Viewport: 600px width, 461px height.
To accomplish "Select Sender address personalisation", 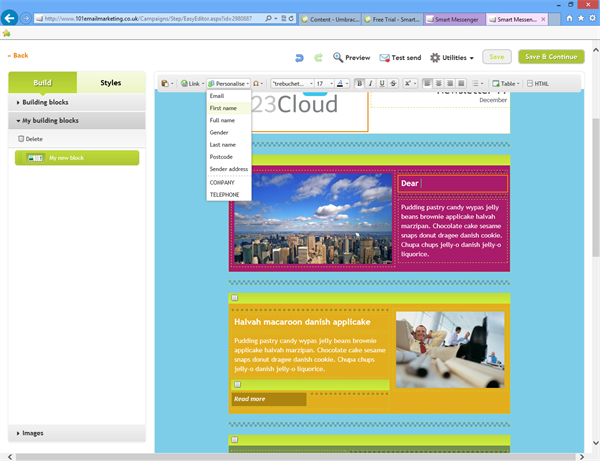I will coord(228,169).
